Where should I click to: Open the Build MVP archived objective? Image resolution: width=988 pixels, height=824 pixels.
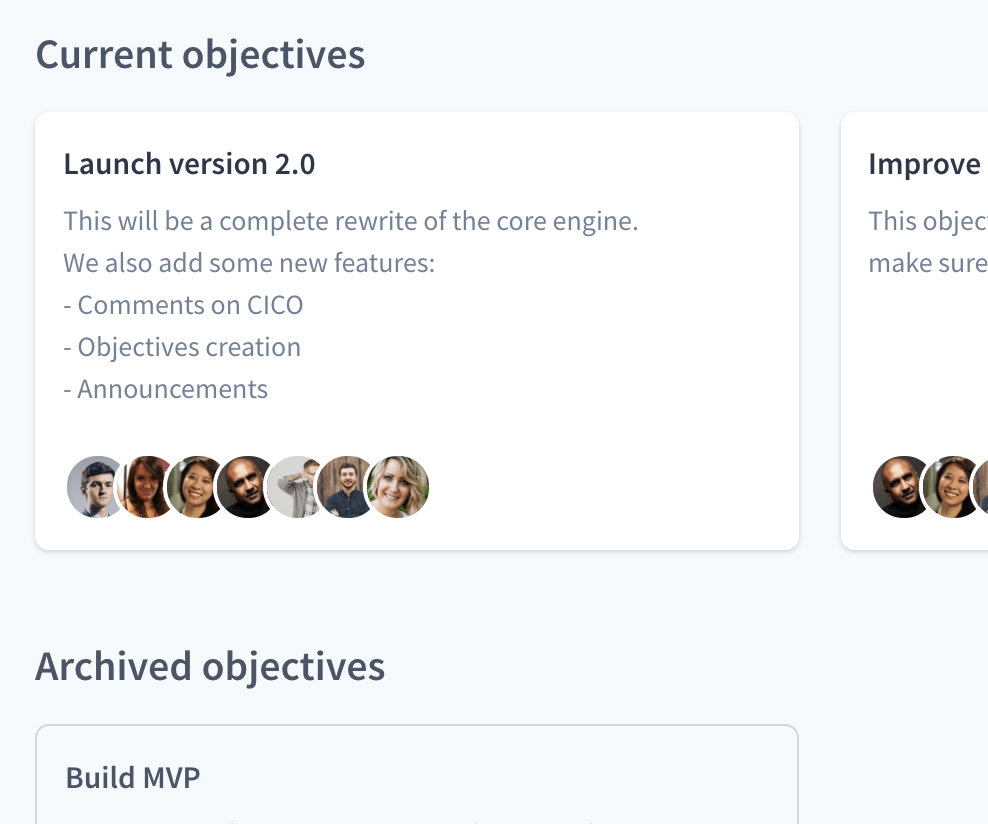click(133, 778)
